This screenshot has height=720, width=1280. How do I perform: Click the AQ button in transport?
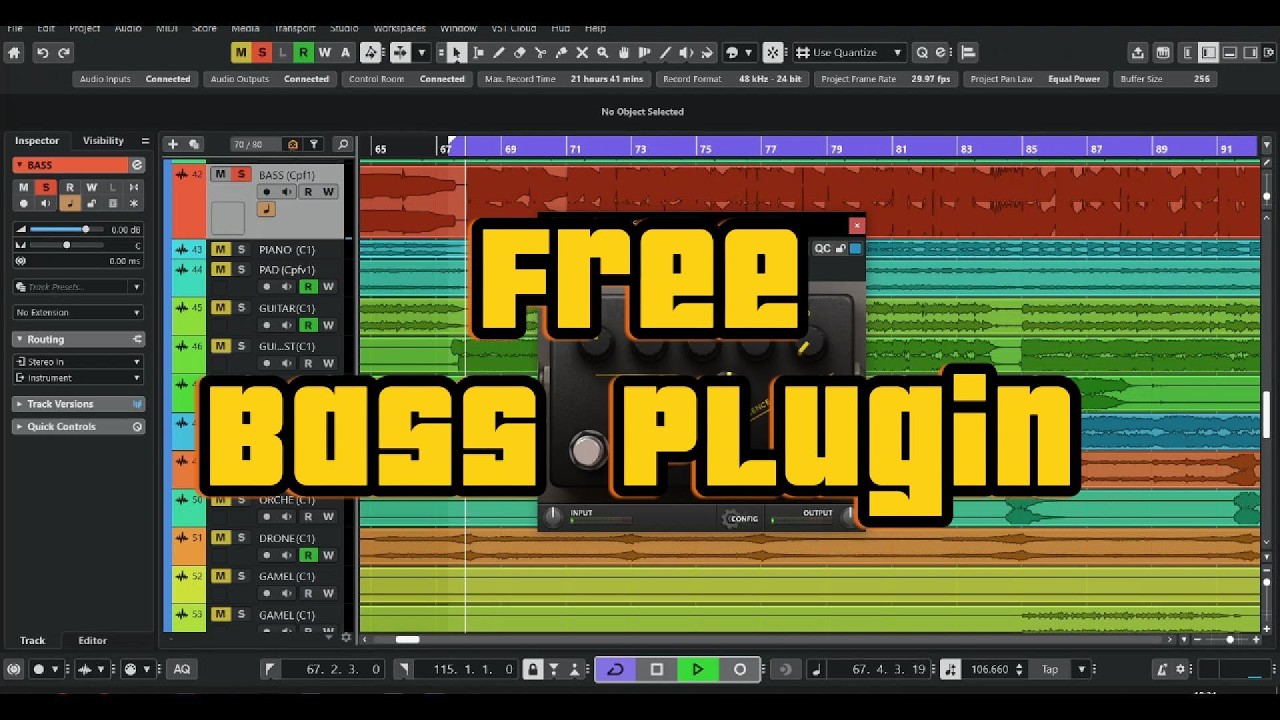tap(182, 670)
